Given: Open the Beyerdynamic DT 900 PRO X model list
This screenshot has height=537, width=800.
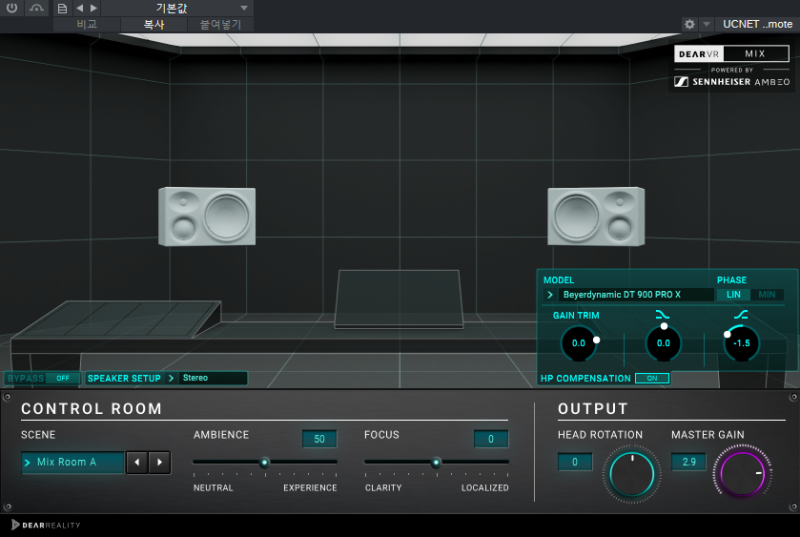Looking at the screenshot, I should (x=635, y=295).
